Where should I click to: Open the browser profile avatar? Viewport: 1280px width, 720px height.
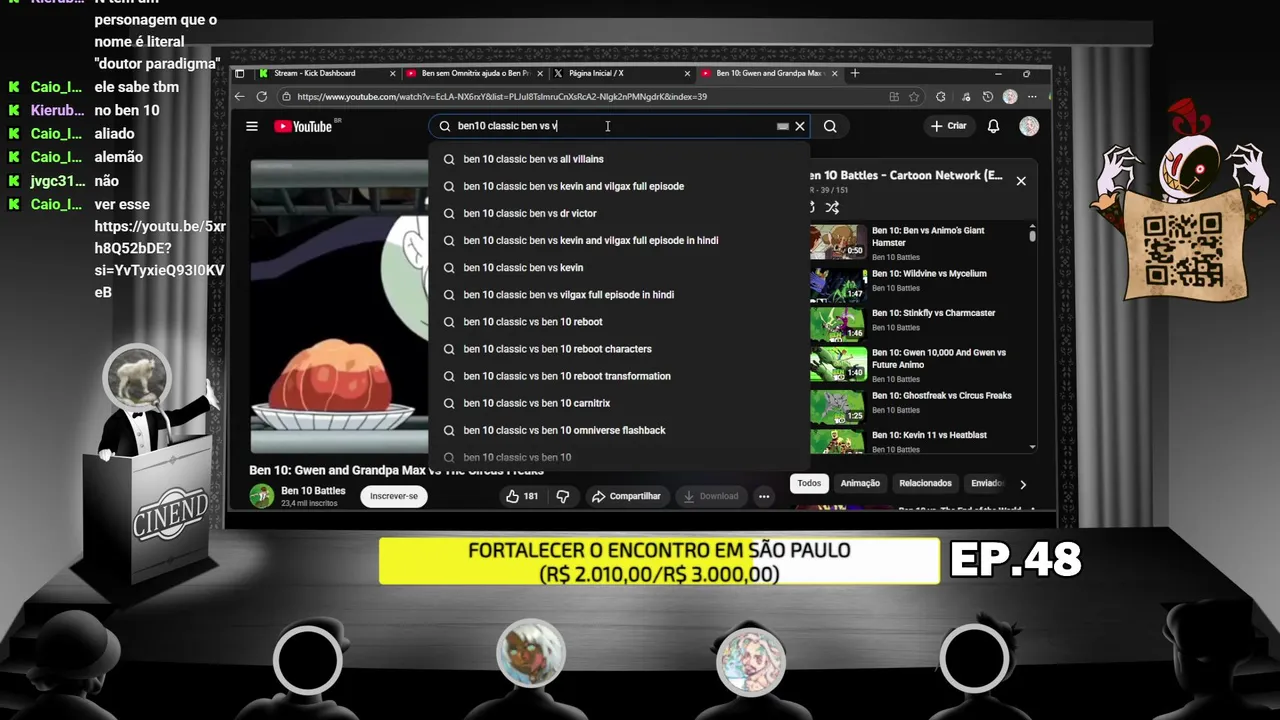(1010, 97)
